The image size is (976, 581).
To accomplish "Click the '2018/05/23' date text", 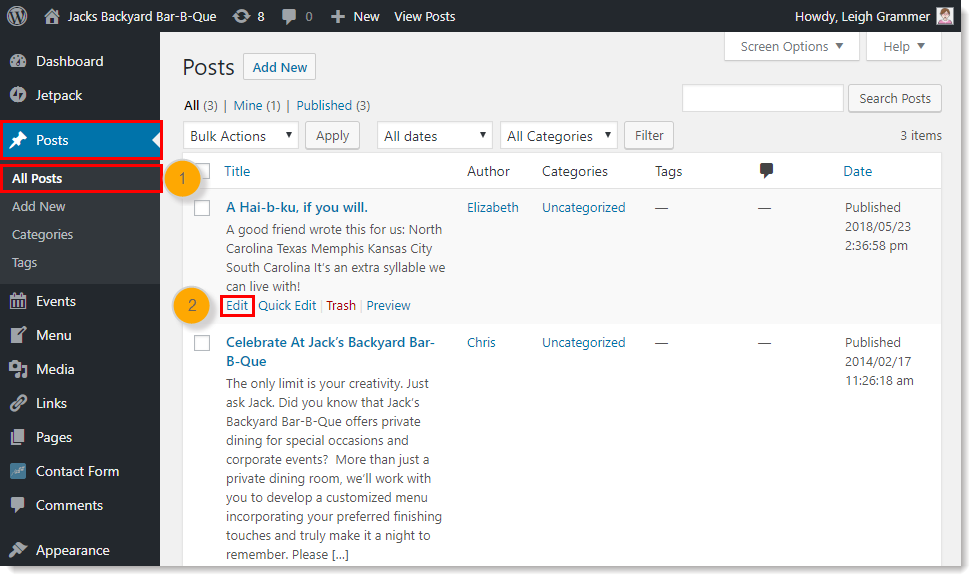I will (x=878, y=227).
